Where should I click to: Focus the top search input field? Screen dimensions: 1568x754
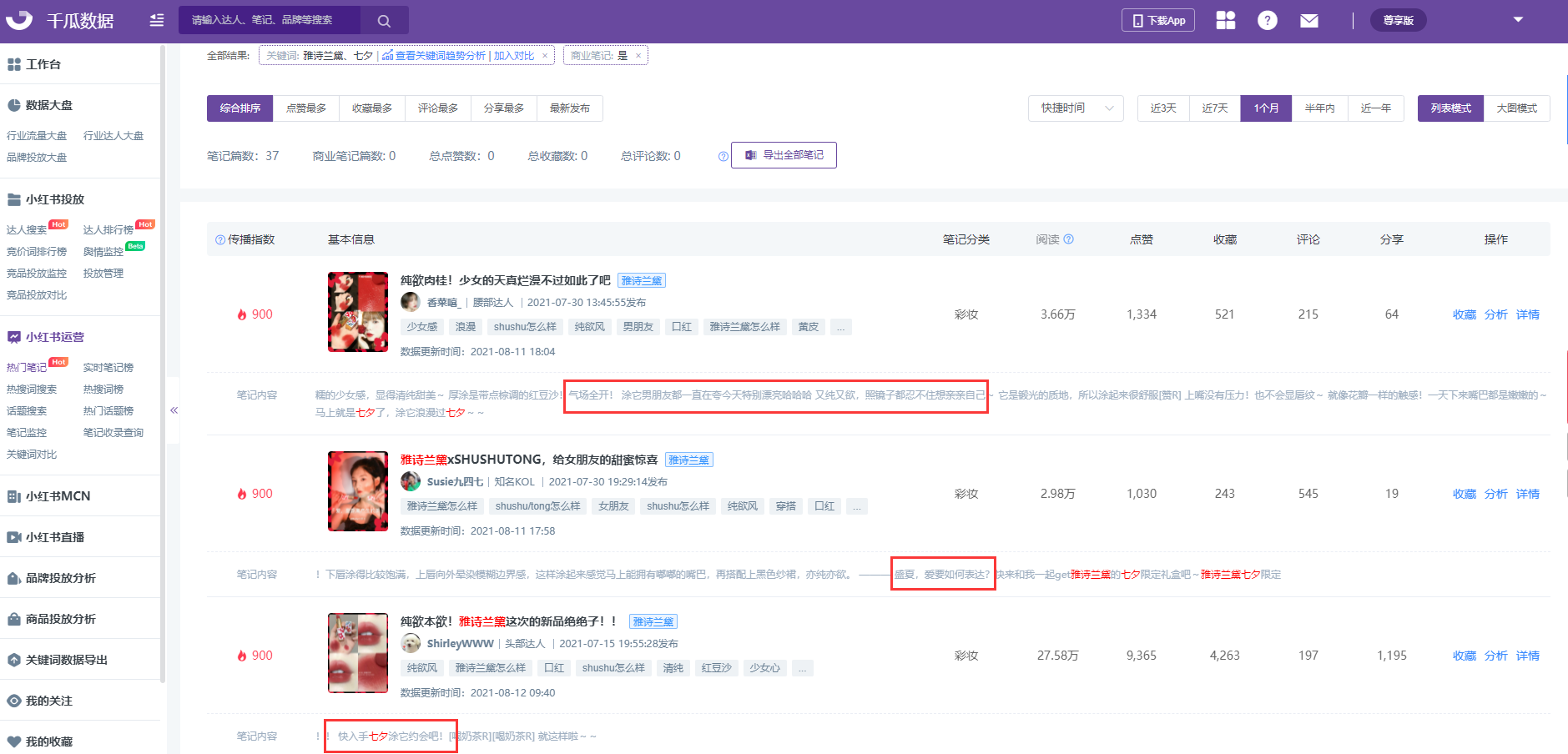tap(269, 20)
